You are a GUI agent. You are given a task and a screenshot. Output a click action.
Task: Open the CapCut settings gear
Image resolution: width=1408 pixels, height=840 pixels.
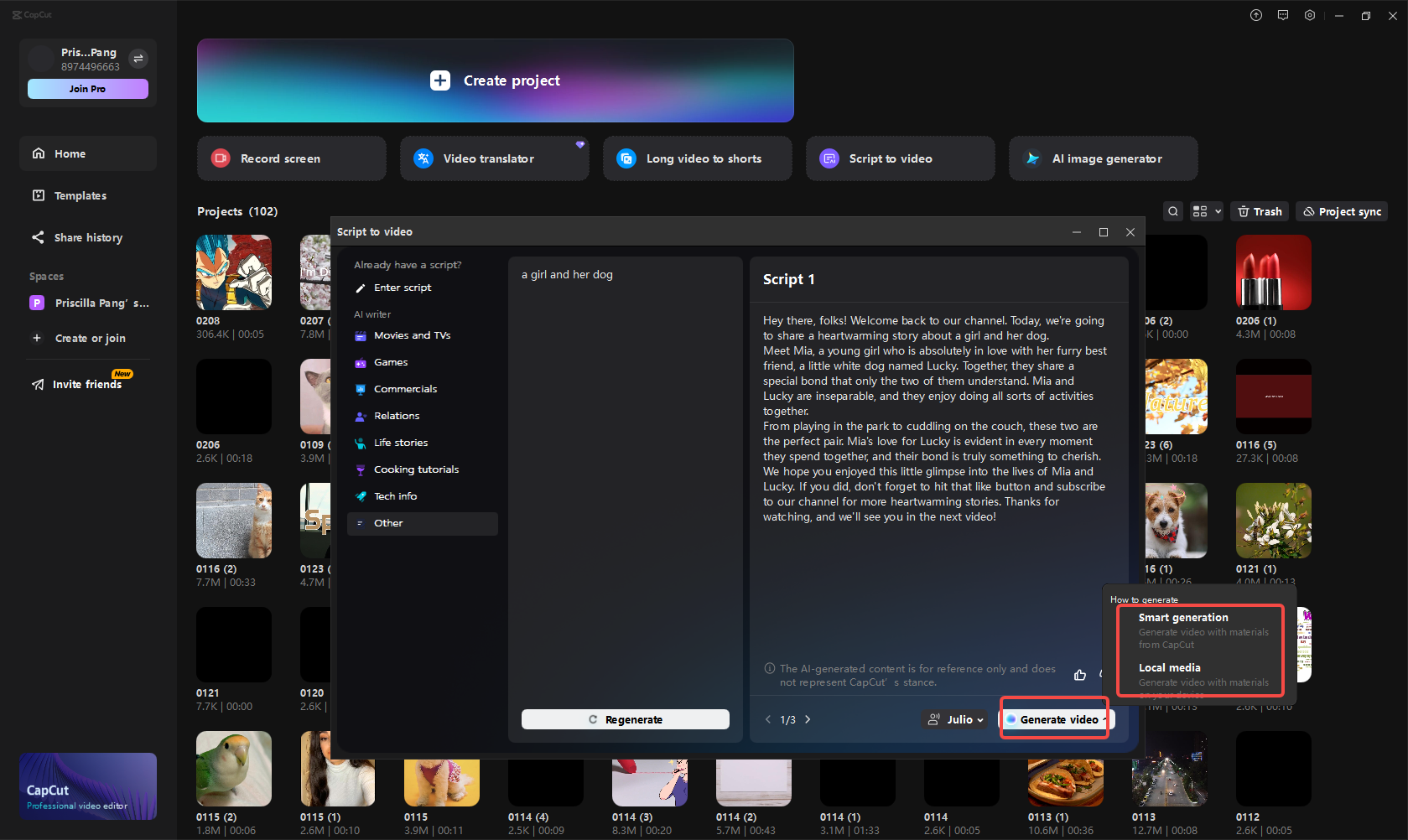(1309, 15)
